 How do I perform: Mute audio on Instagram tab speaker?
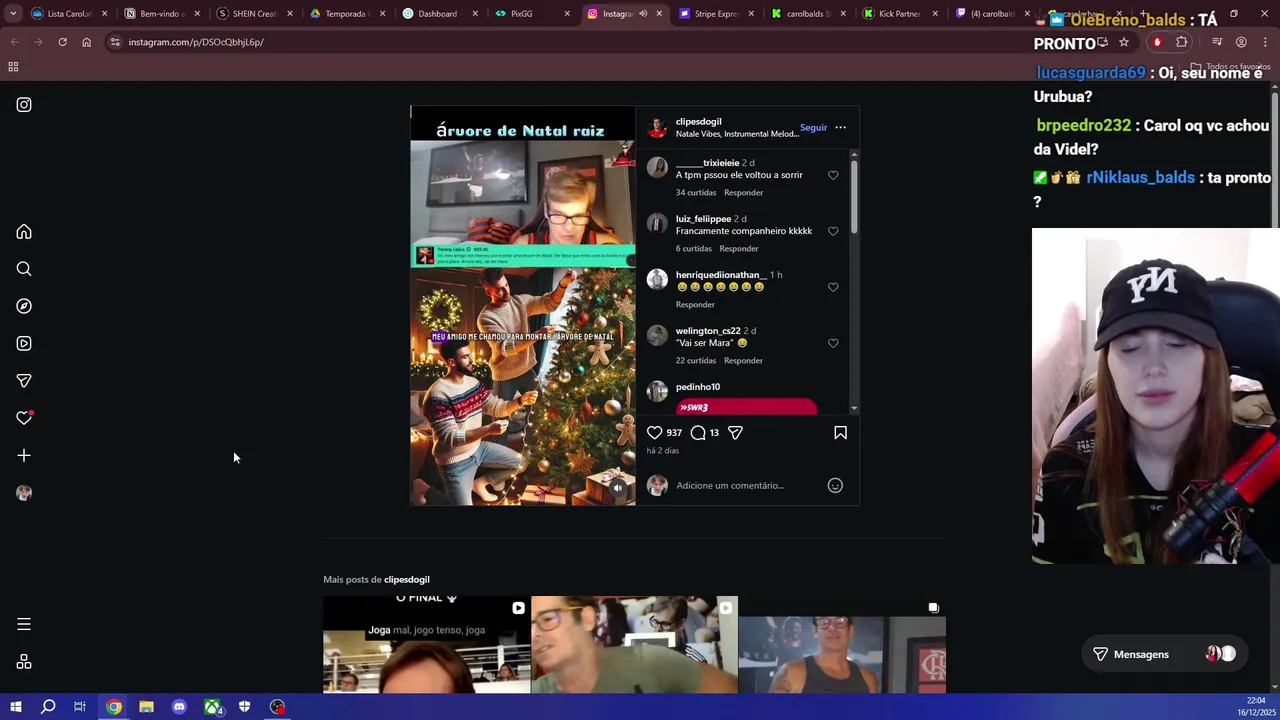(x=643, y=14)
